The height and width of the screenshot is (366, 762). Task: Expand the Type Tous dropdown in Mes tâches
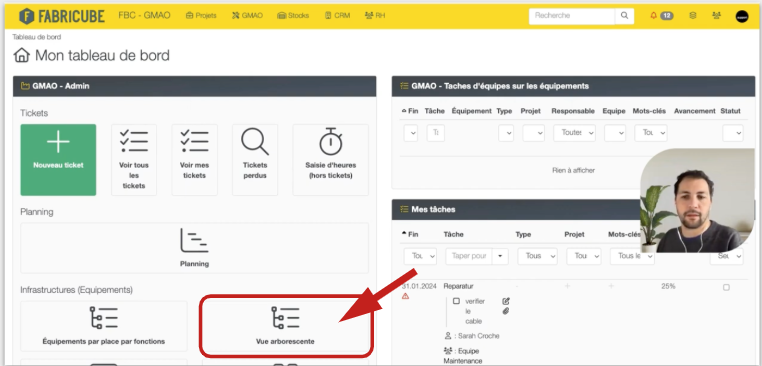tap(537, 256)
